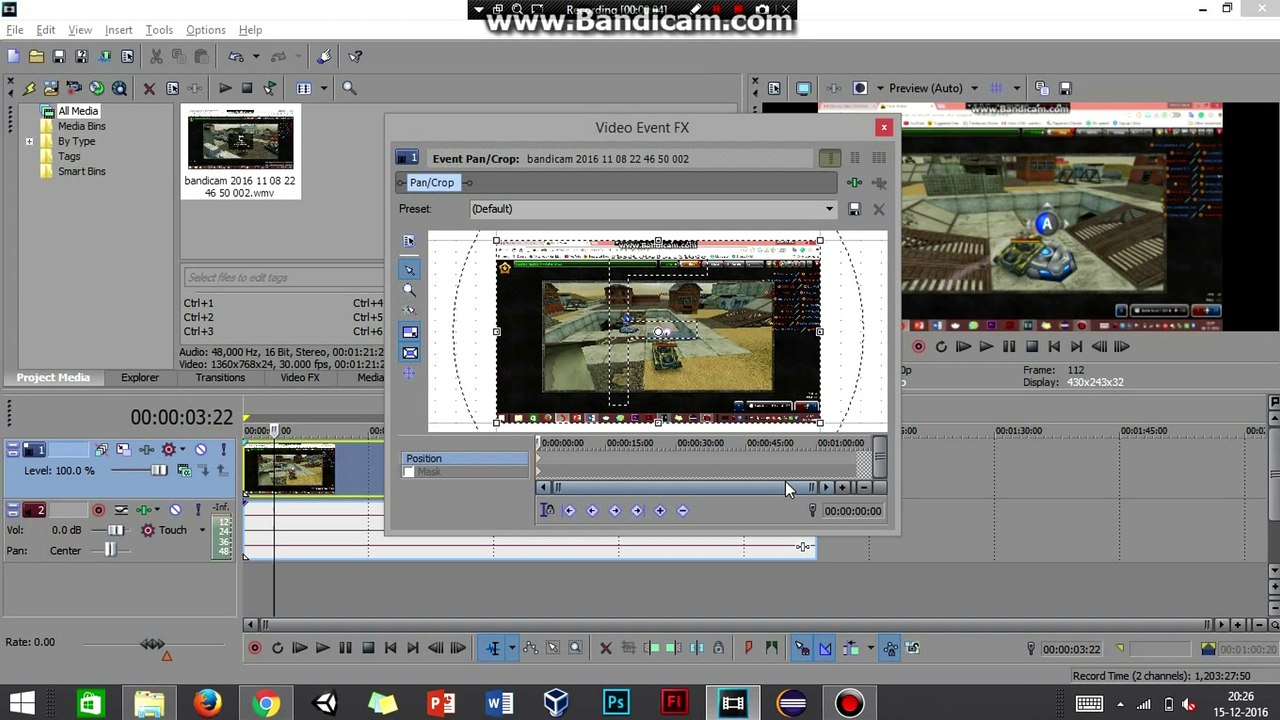Toggle Lock Aspect Ratio in Pan/Crop
The image size is (1280, 720).
(409, 332)
